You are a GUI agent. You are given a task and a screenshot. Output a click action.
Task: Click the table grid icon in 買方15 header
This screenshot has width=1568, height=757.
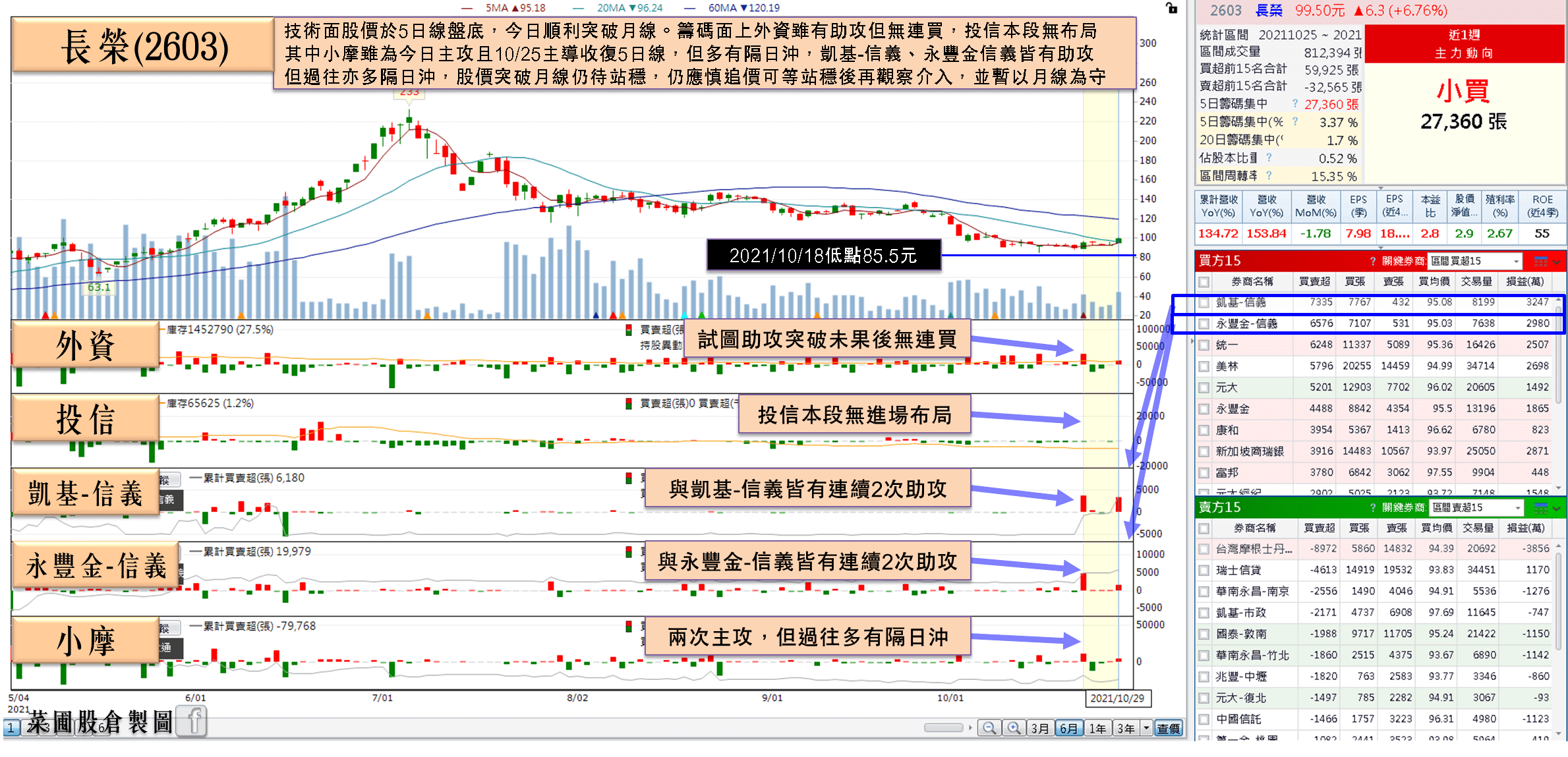[x=1540, y=261]
